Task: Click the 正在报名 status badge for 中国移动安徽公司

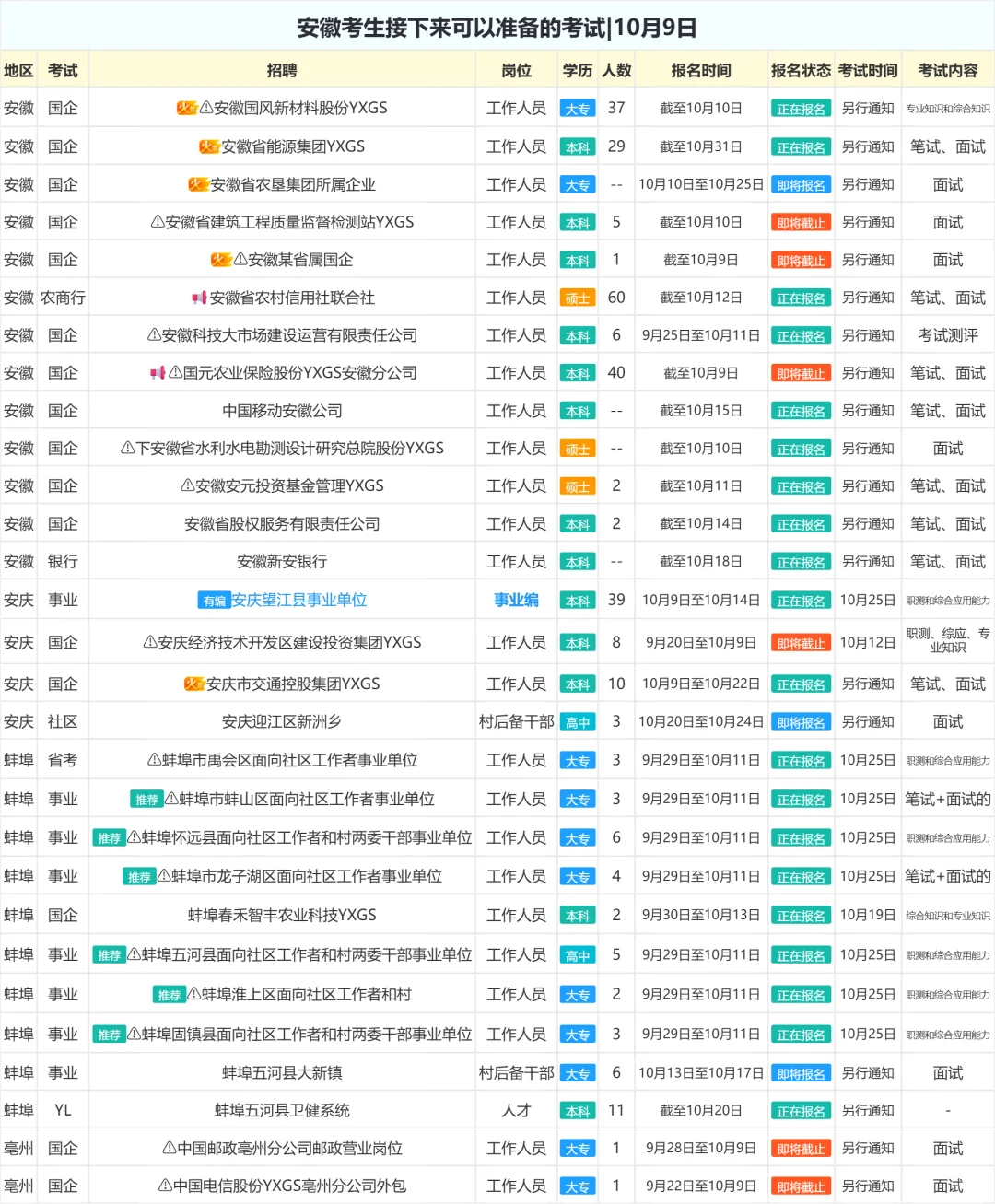Action: click(801, 411)
